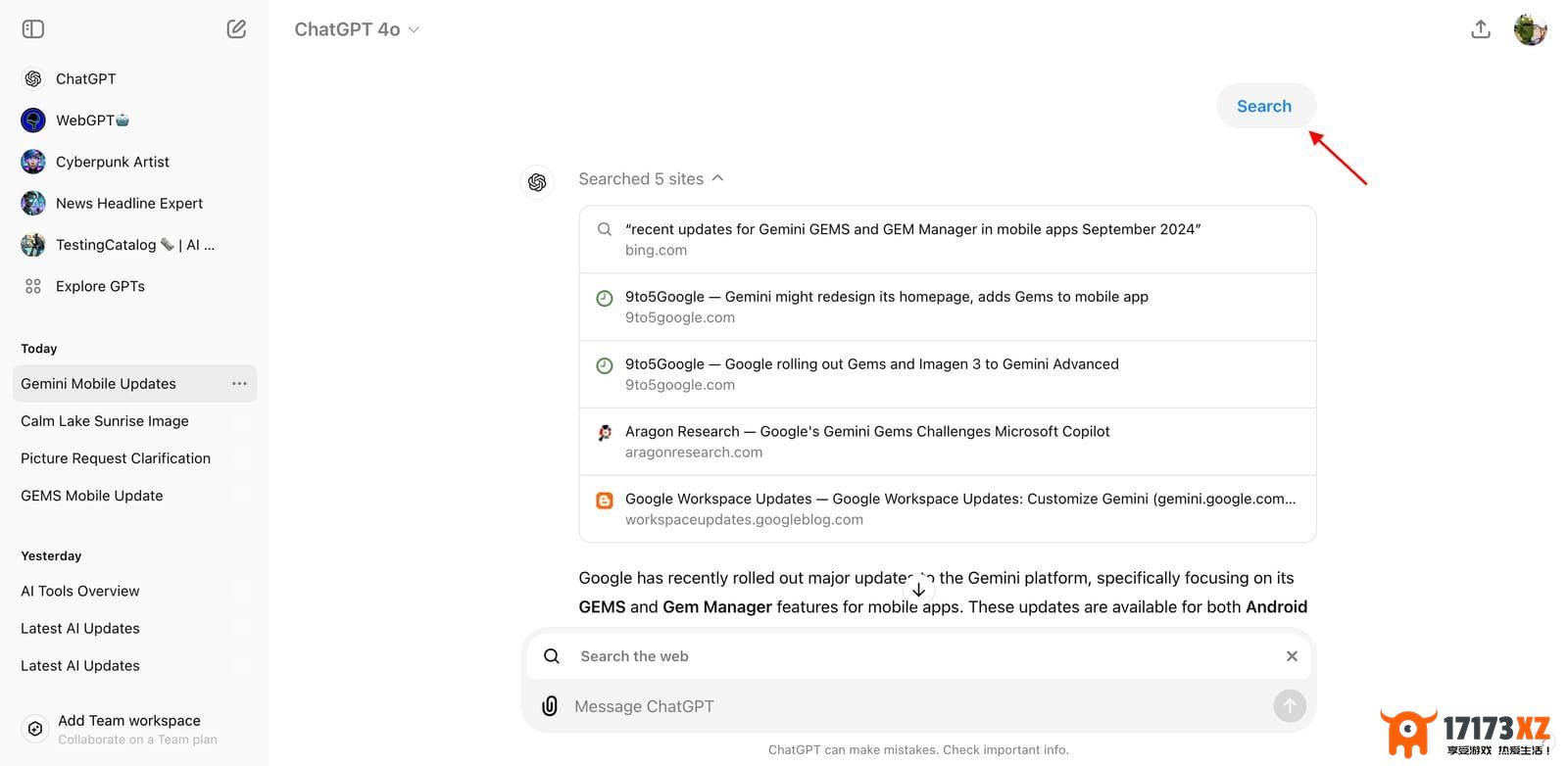Close the Search the web bar
Screen dimensions: 1568x766
1292,656
